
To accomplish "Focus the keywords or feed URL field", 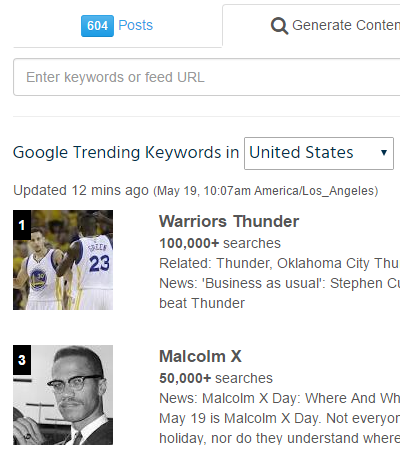I will point(207,77).
